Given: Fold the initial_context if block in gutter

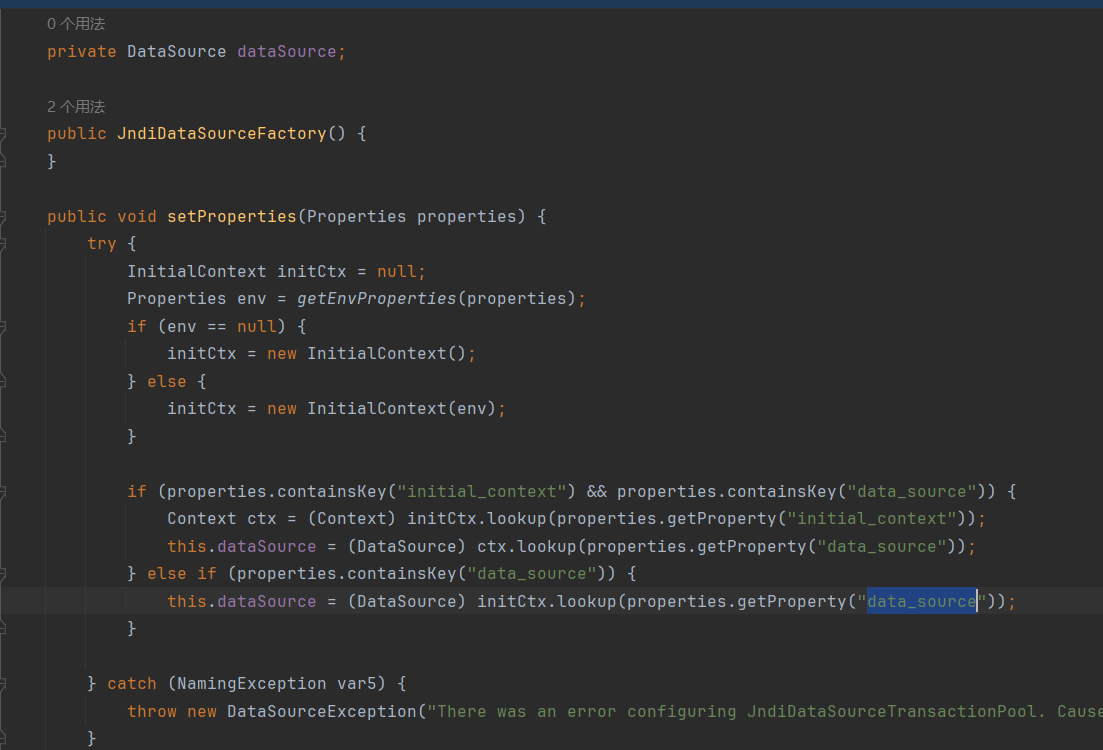Looking at the screenshot, I should [x=3, y=492].
